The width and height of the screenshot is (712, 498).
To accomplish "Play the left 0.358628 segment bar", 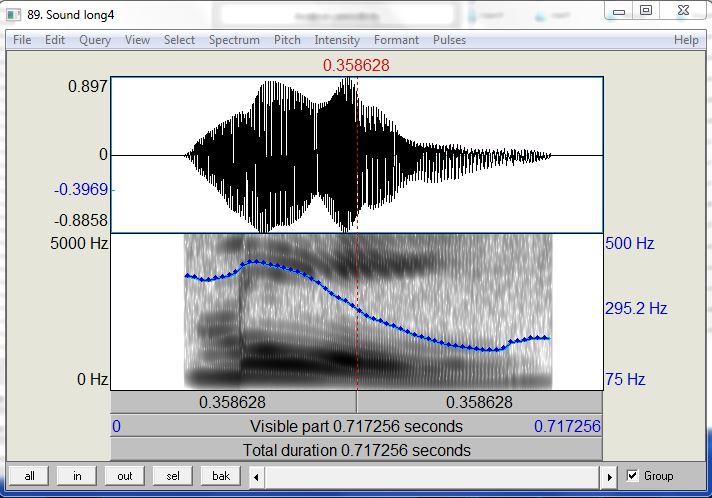I will [x=233, y=402].
